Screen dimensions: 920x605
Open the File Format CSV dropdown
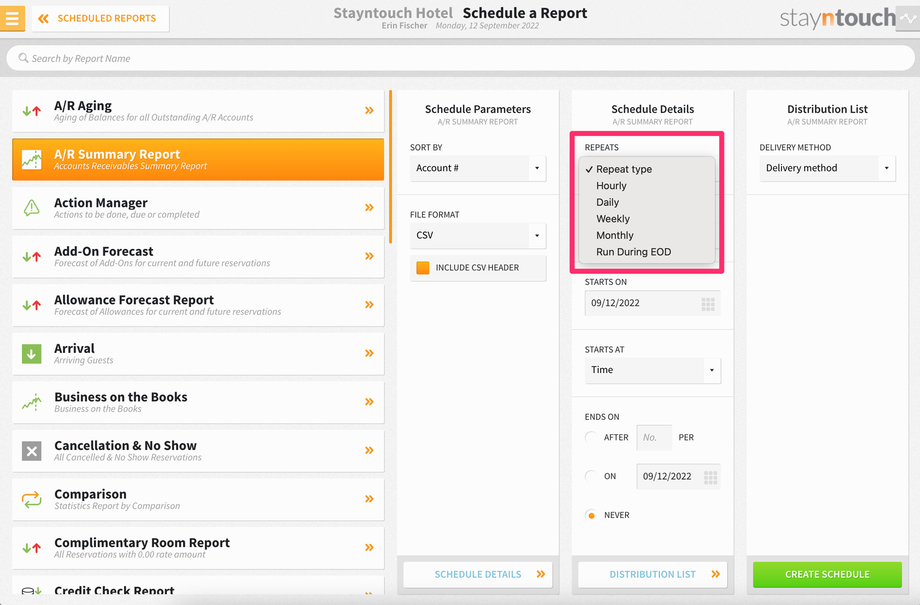[x=478, y=235]
